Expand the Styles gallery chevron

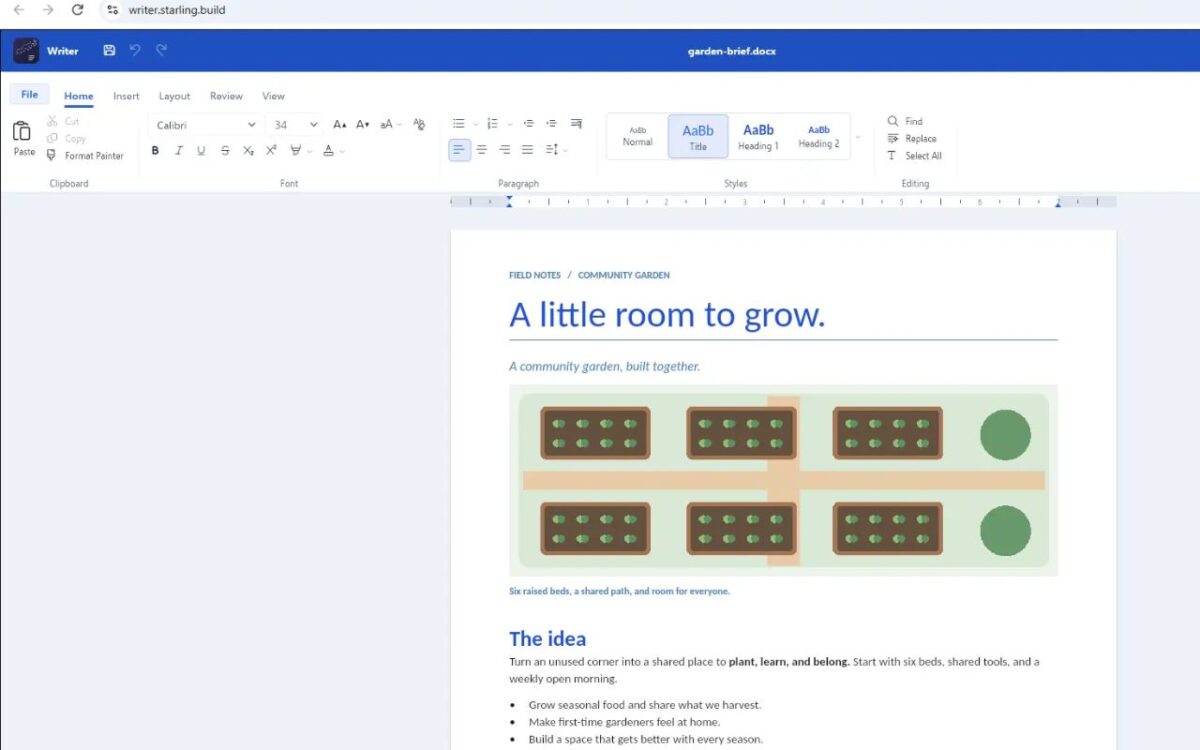pos(857,136)
